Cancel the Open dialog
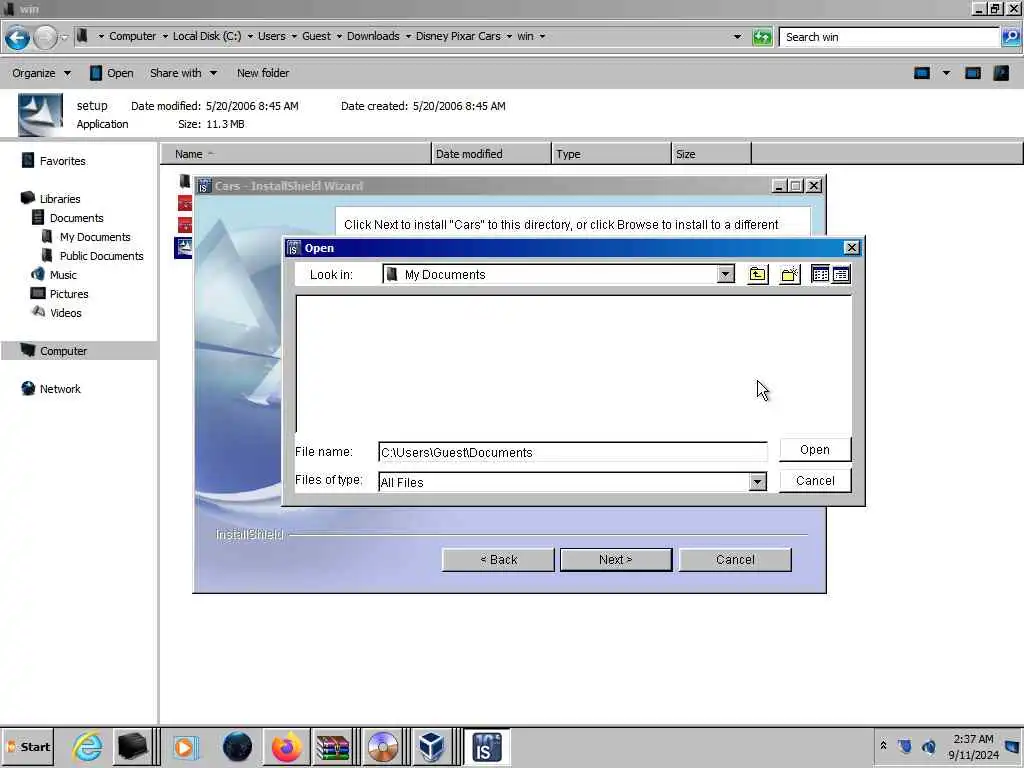 click(815, 481)
